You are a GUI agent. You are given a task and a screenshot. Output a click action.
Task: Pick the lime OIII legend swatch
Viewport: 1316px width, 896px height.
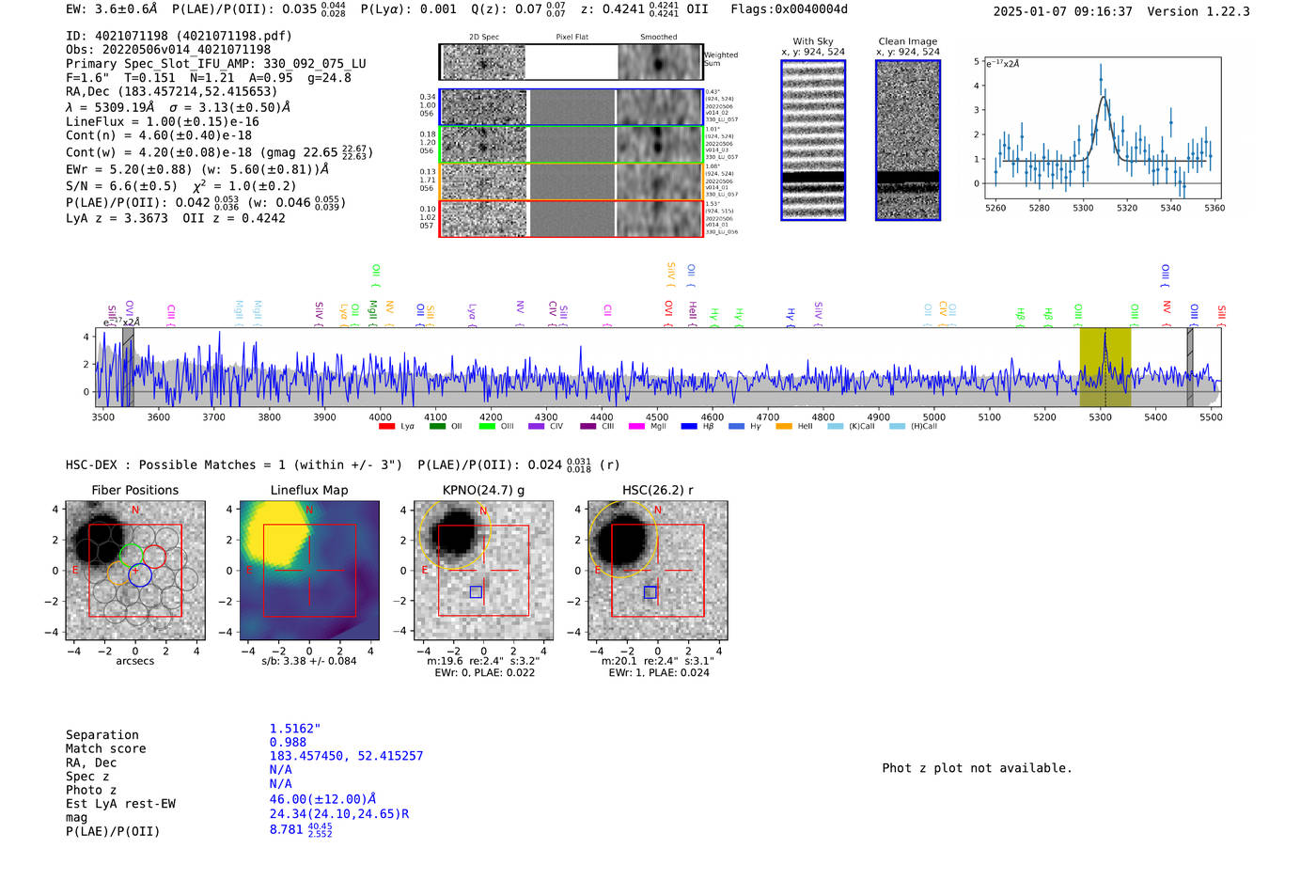point(487,427)
